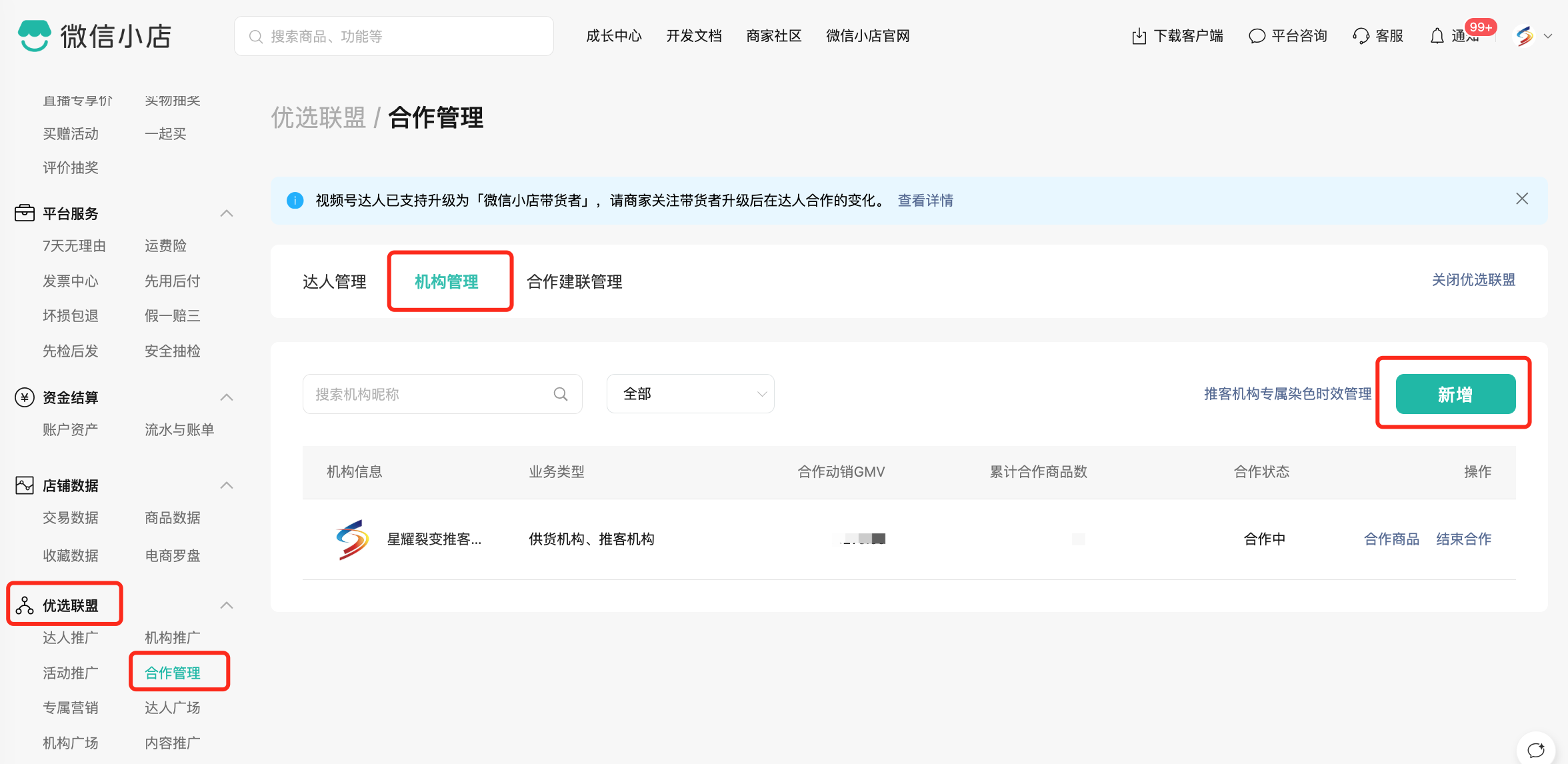Click the 结束合作 link

[1463, 539]
